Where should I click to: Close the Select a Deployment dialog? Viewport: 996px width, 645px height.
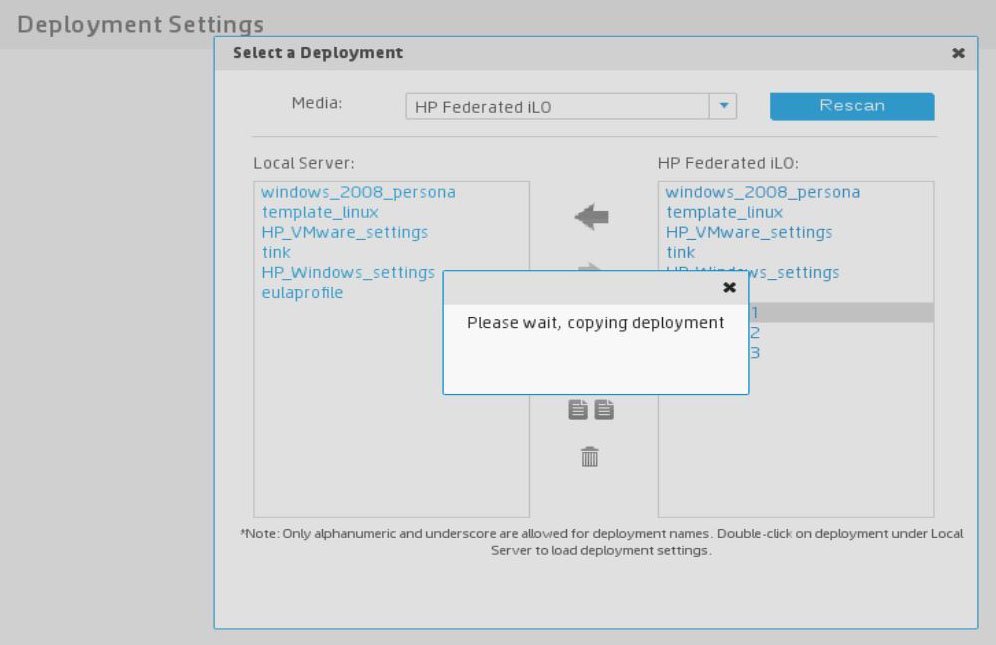tap(958, 53)
